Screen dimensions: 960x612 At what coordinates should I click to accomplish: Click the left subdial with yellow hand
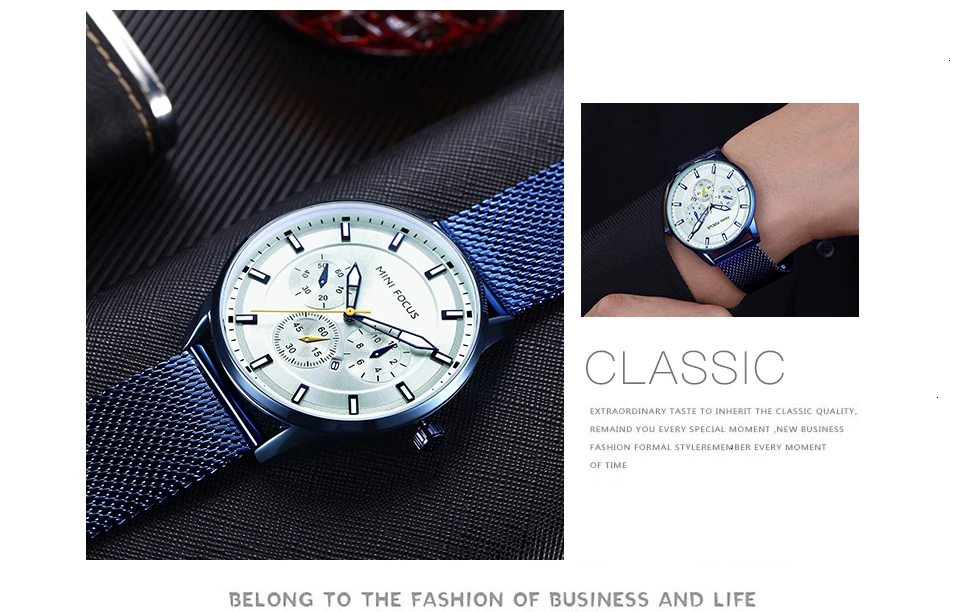pos(306,340)
